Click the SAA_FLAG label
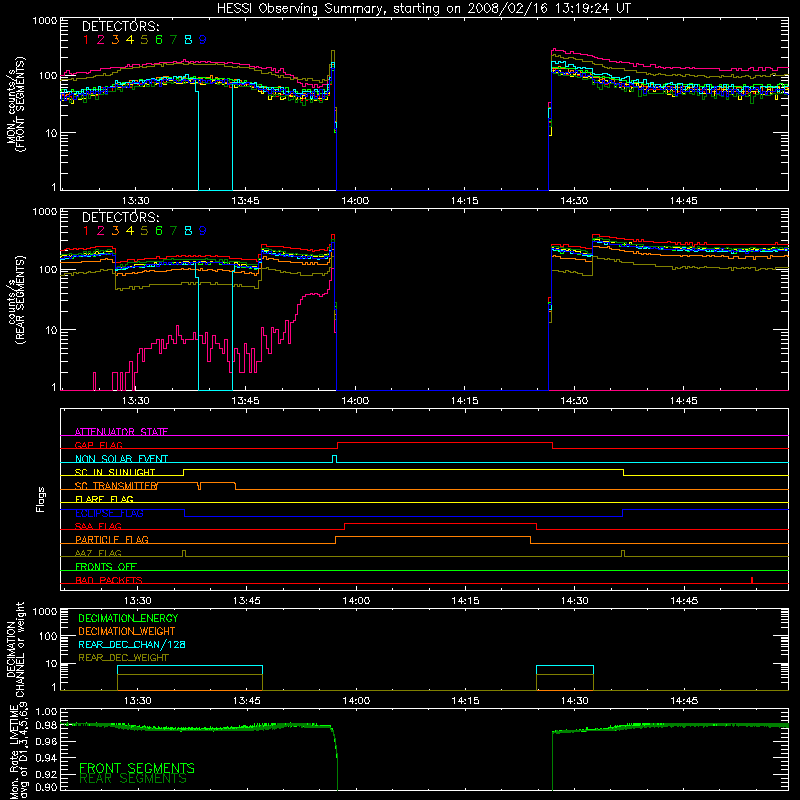800x800 pixels. click(98, 526)
